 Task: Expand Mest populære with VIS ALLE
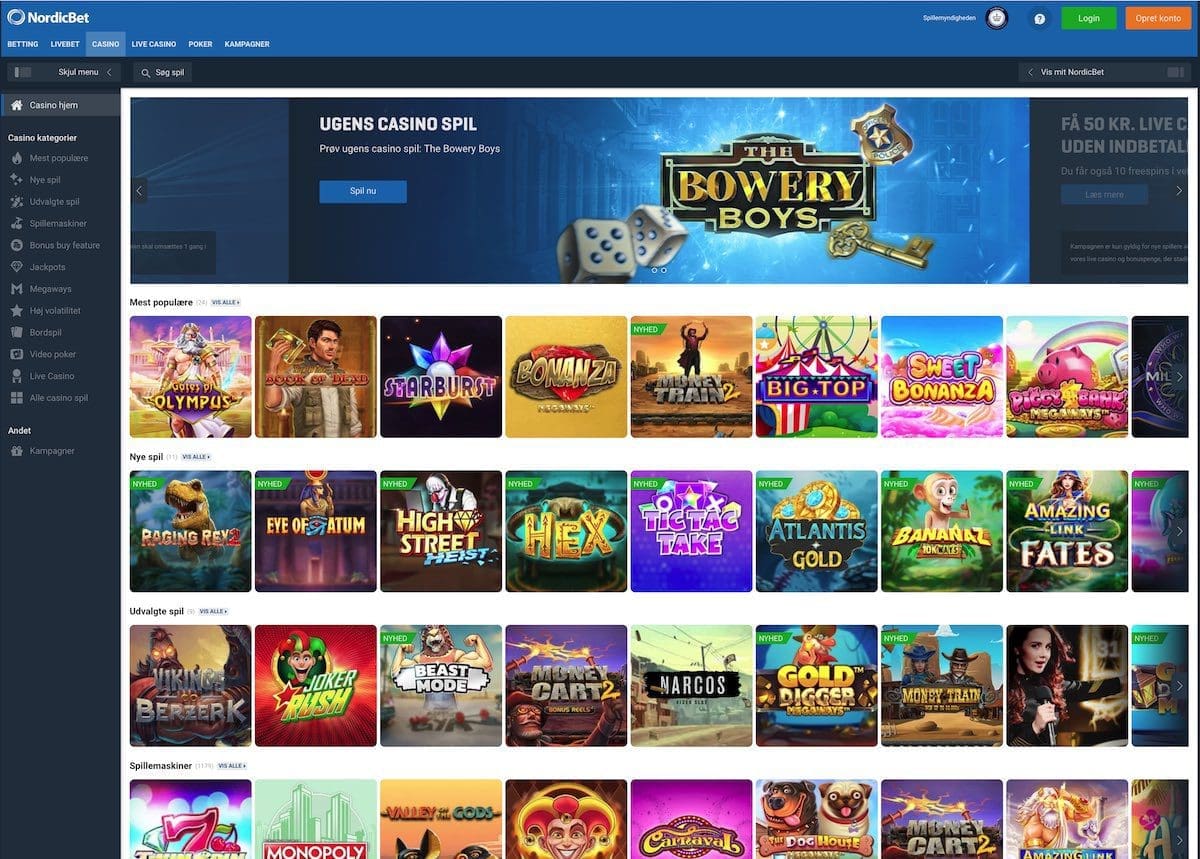(222, 302)
